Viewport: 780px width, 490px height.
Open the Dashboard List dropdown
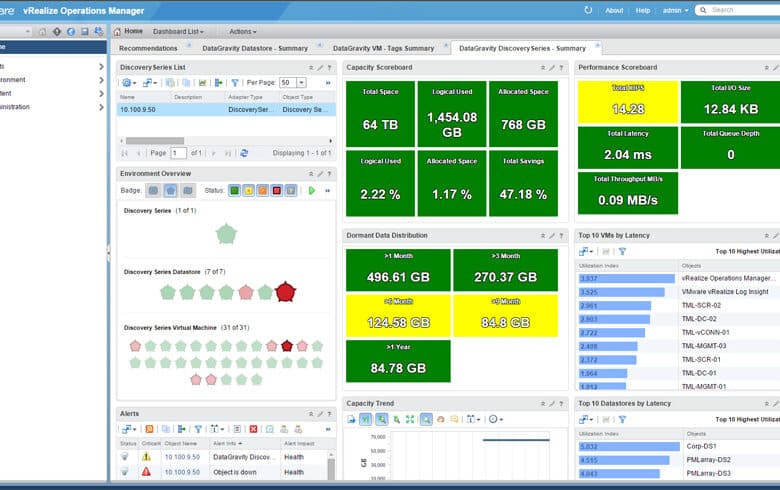[178, 31]
